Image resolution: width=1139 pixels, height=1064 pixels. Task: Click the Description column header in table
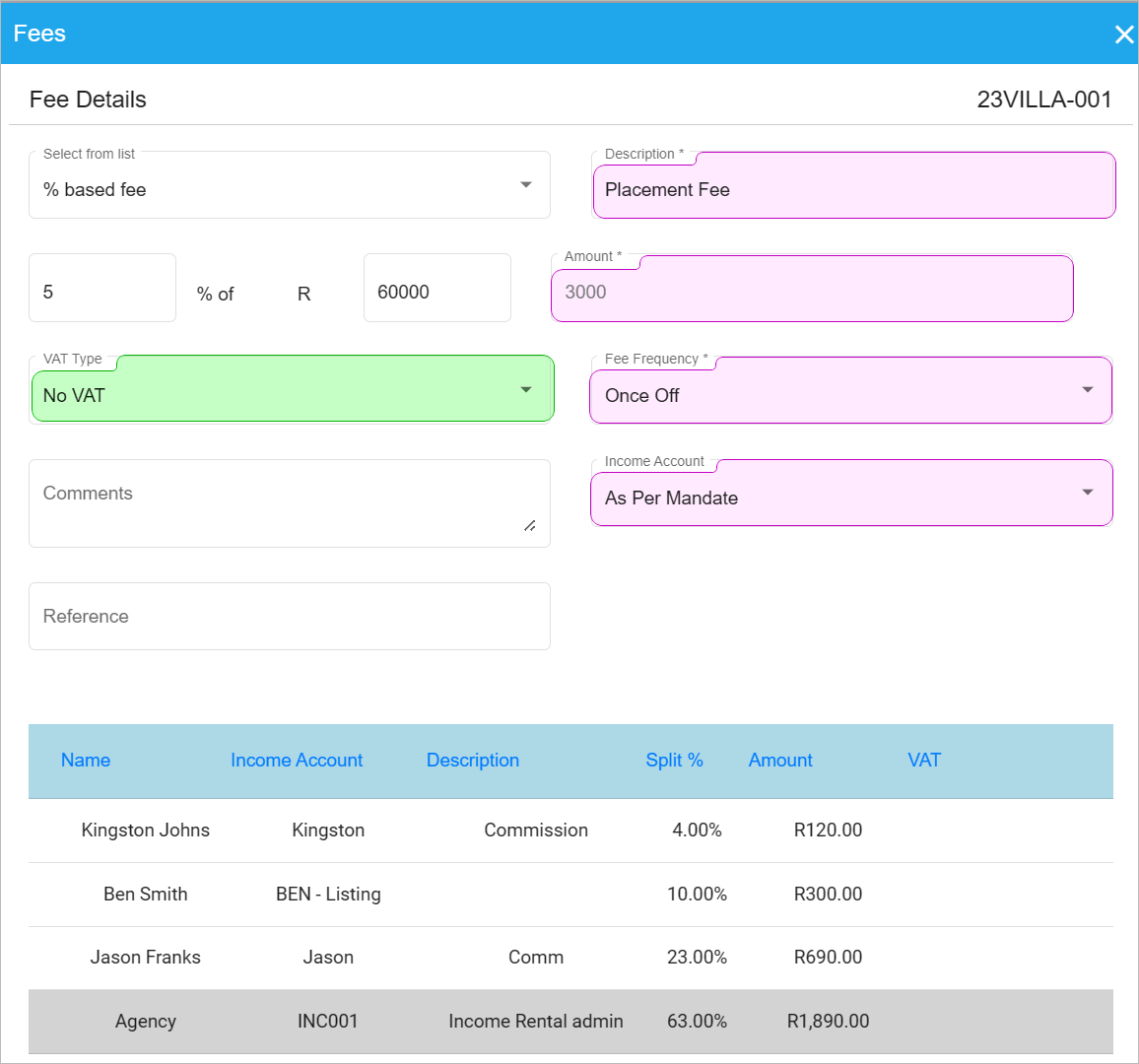(x=473, y=760)
